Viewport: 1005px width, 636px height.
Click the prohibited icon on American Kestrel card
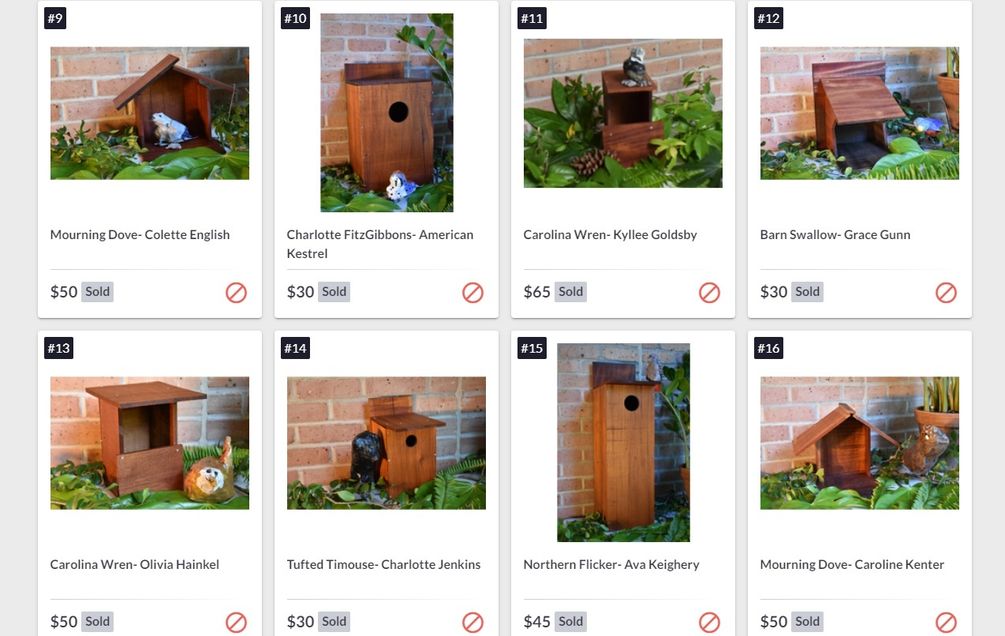pyautogui.click(x=472, y=292)
